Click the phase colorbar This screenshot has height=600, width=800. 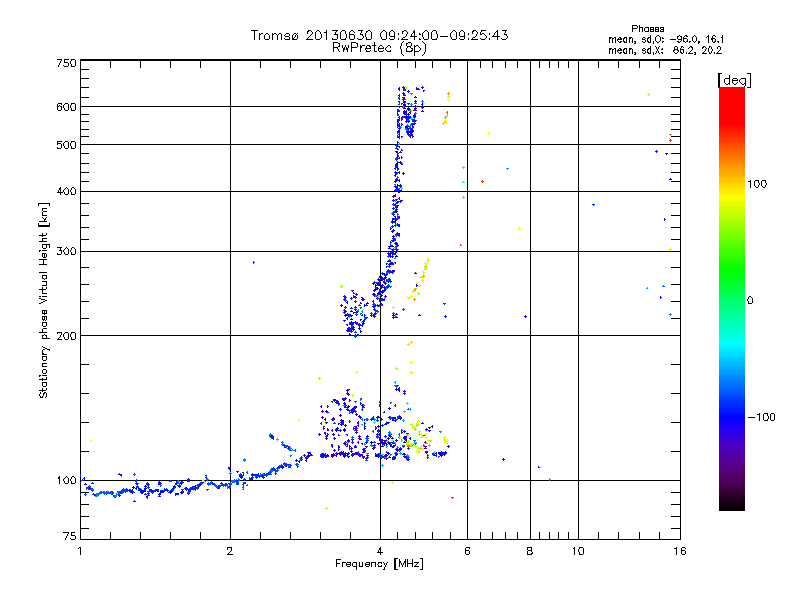732,299
